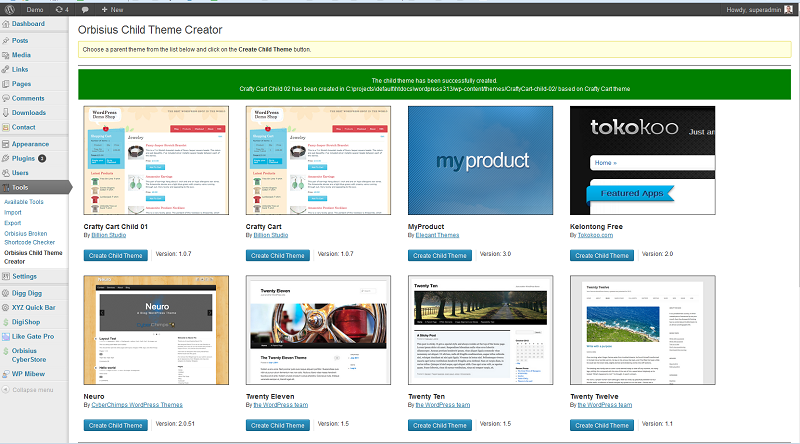
Task: Open the + New dropdown in admin bar
Action: 112,9
